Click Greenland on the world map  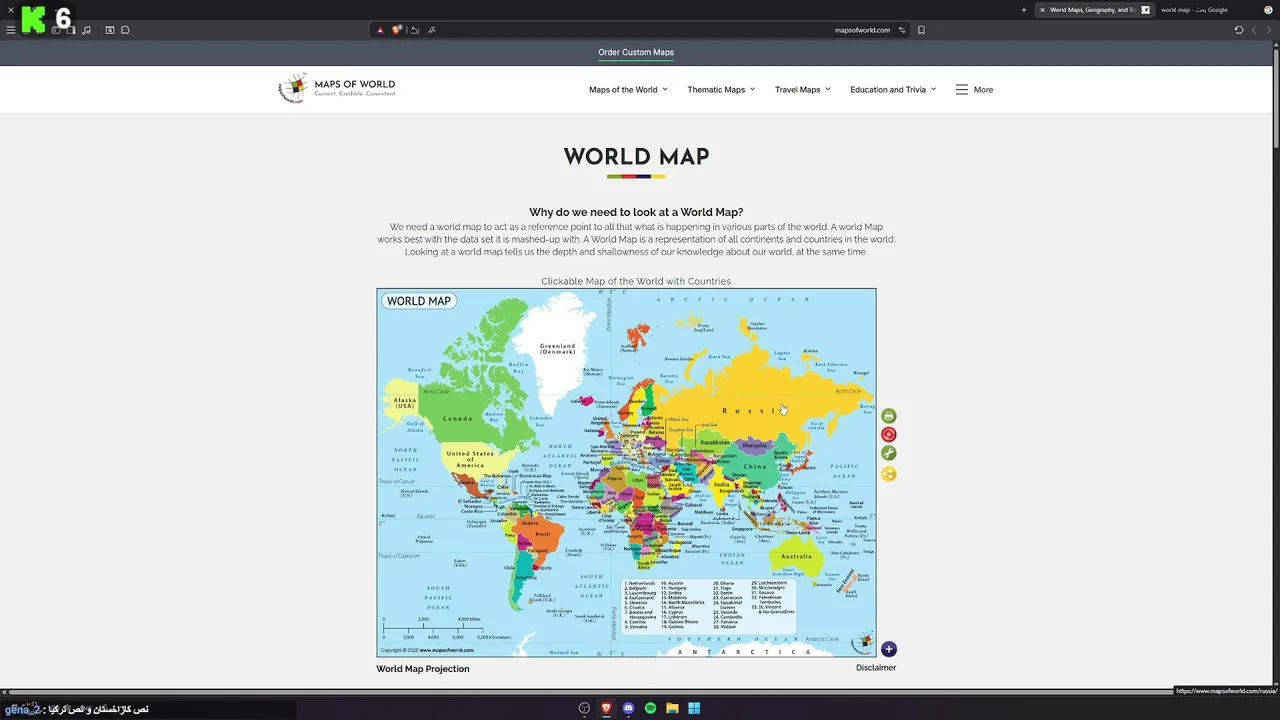[557, 349]
